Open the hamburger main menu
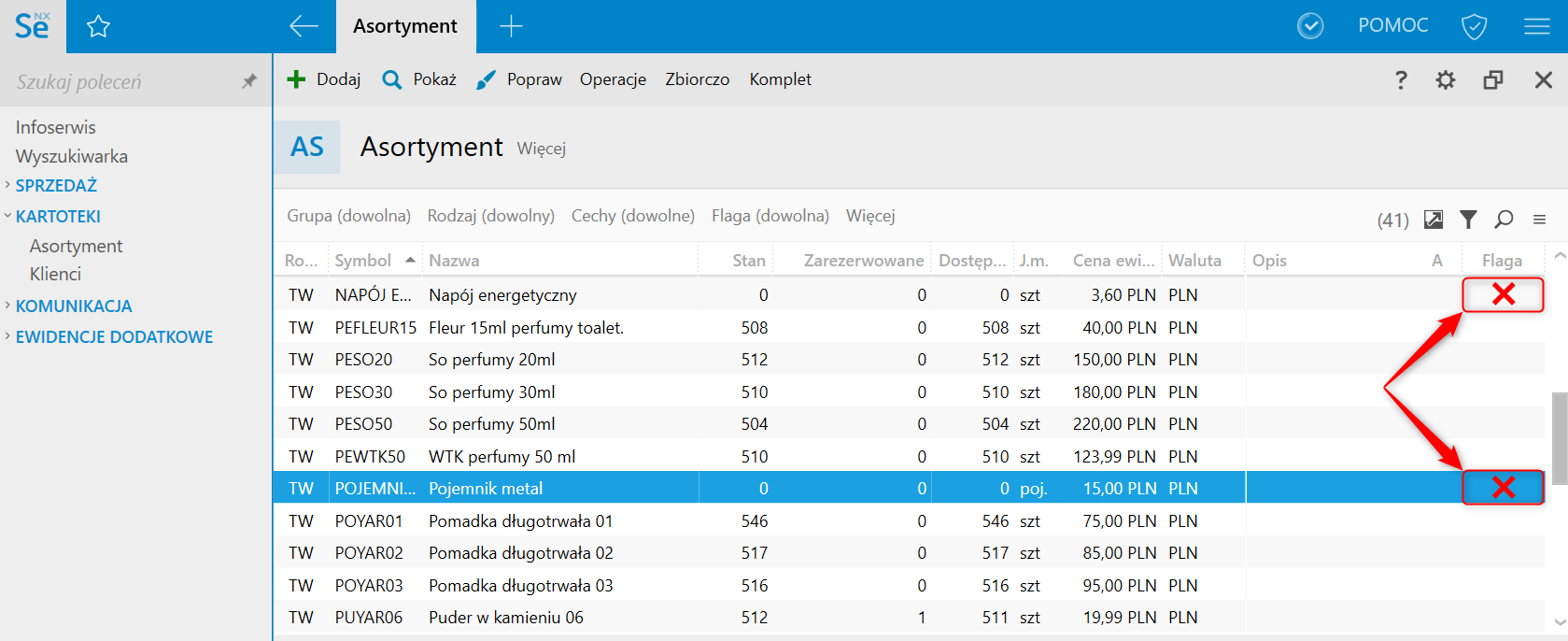This screenshot has height=641, width=1568. pos(1536,26)
